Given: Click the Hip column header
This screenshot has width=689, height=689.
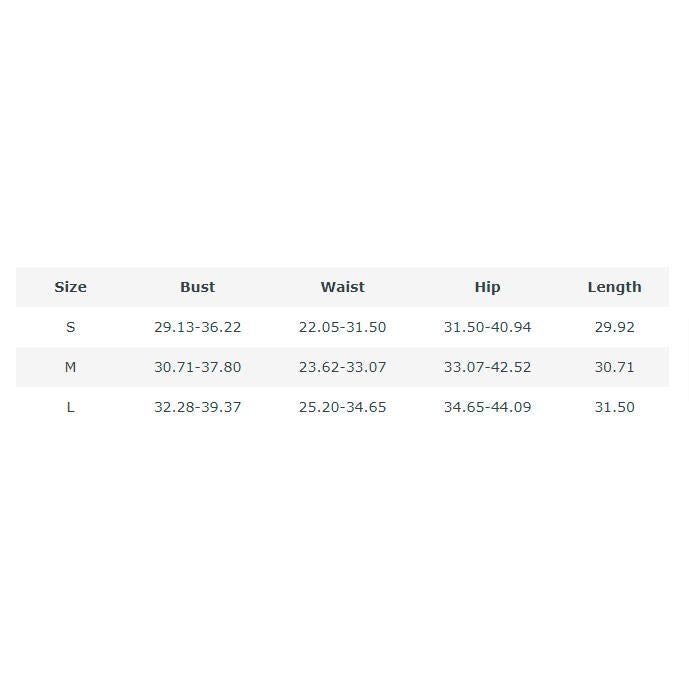Looking at the screenshot, I should (487, 287).
